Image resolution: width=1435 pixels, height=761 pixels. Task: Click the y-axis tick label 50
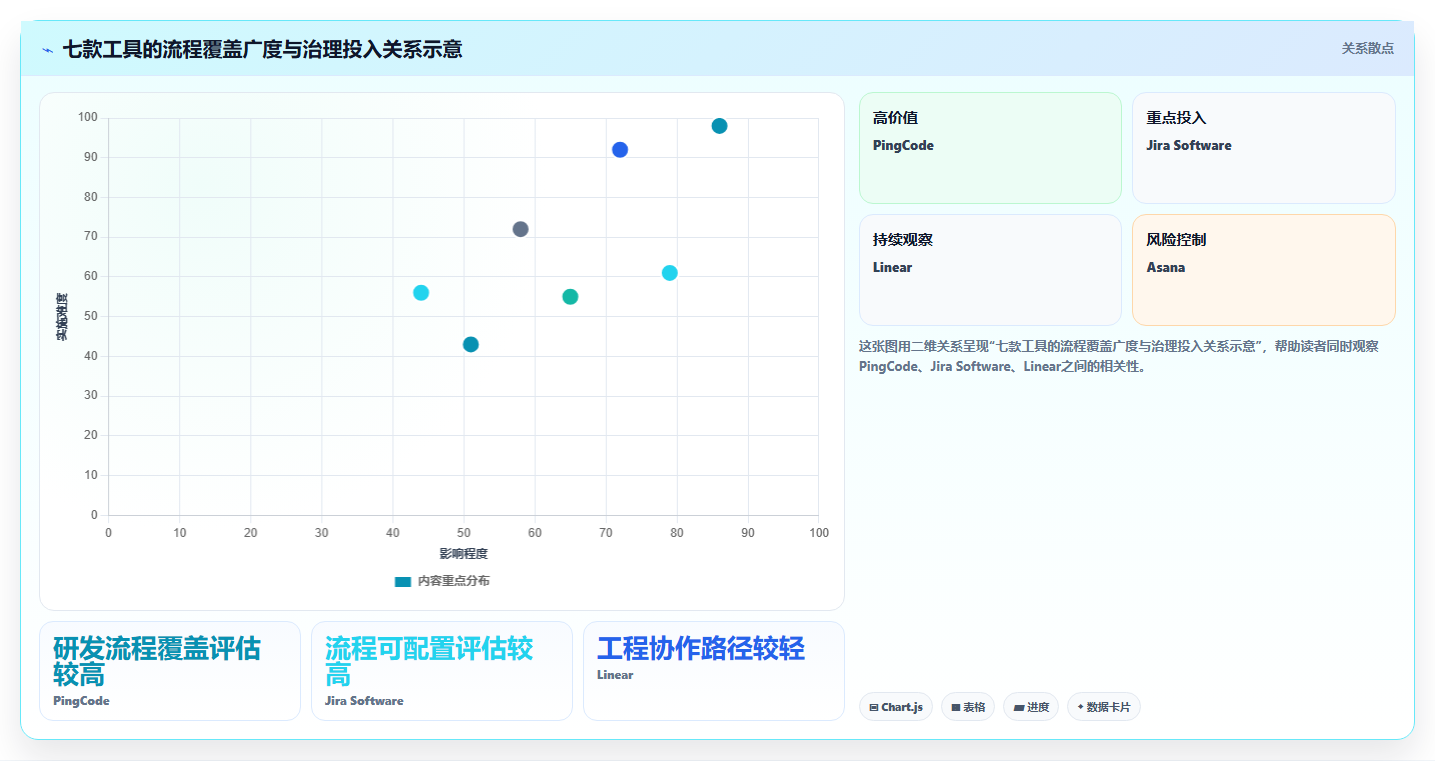pyautogui.click(x=91, y=317)
